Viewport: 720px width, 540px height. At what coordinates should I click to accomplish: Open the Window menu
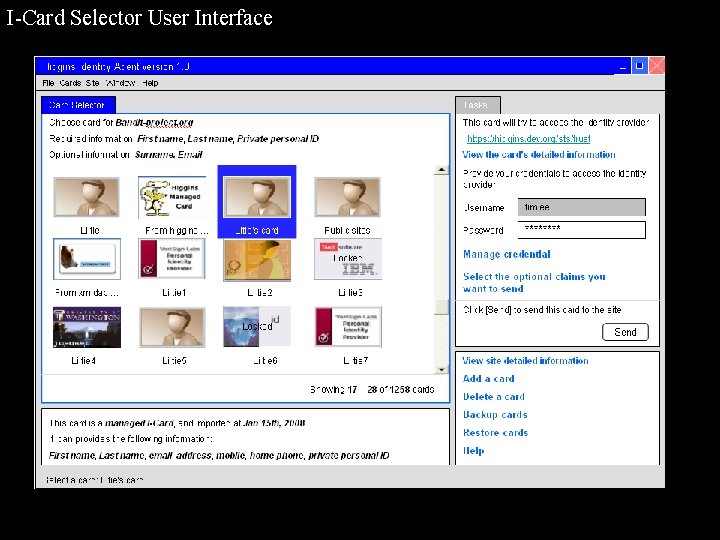point(120,83)
